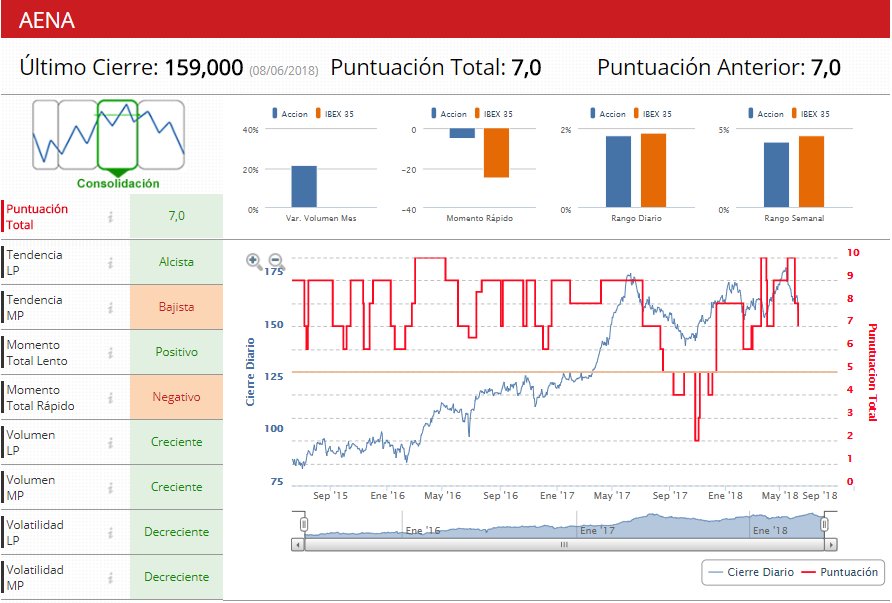
Task: Open info icon for Tendencia LP row
Action: (x=110, y=262)
